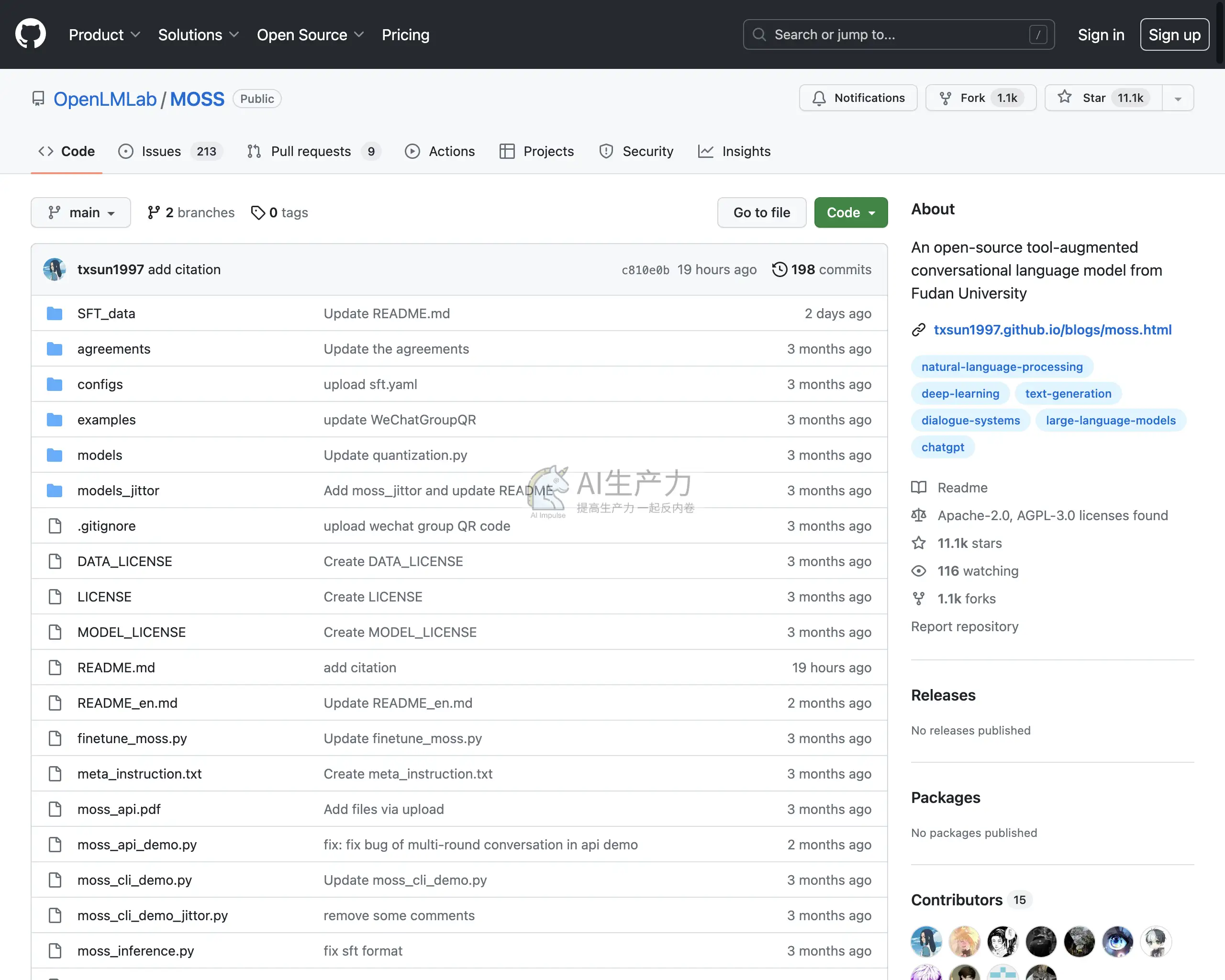Click the SFT_data folder icon

[x=55, y=313]
